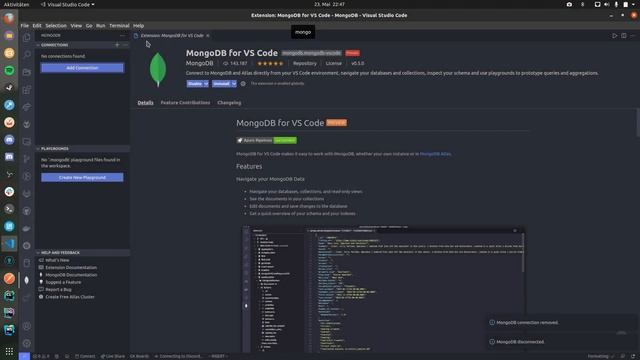The image size is (640, 360).
Task: Open the Accounts icon in activity bar
Action: pos(27,326)
